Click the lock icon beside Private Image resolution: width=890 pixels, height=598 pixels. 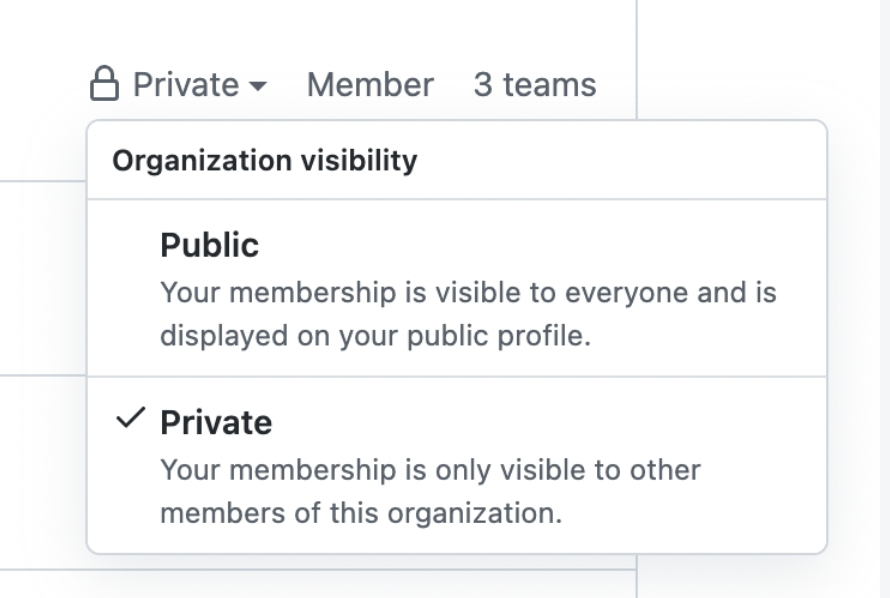point(104,84)
